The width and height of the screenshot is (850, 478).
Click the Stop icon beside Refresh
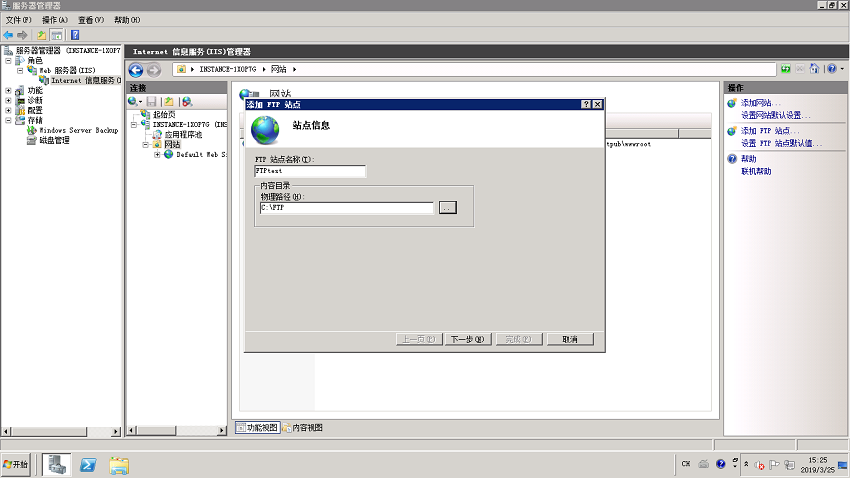pyautogui.click(x=800, y=69)
